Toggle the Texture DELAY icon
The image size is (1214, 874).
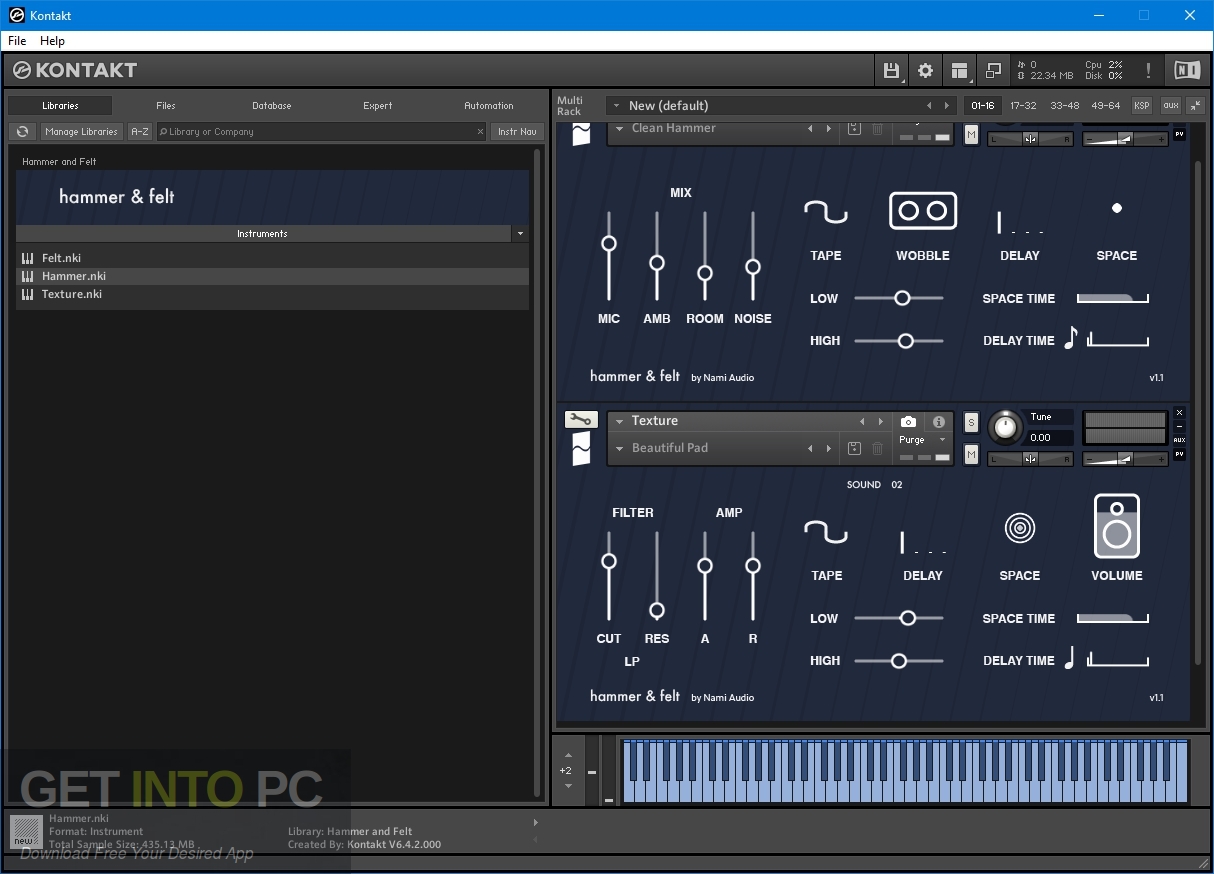(x=923, y=542)
